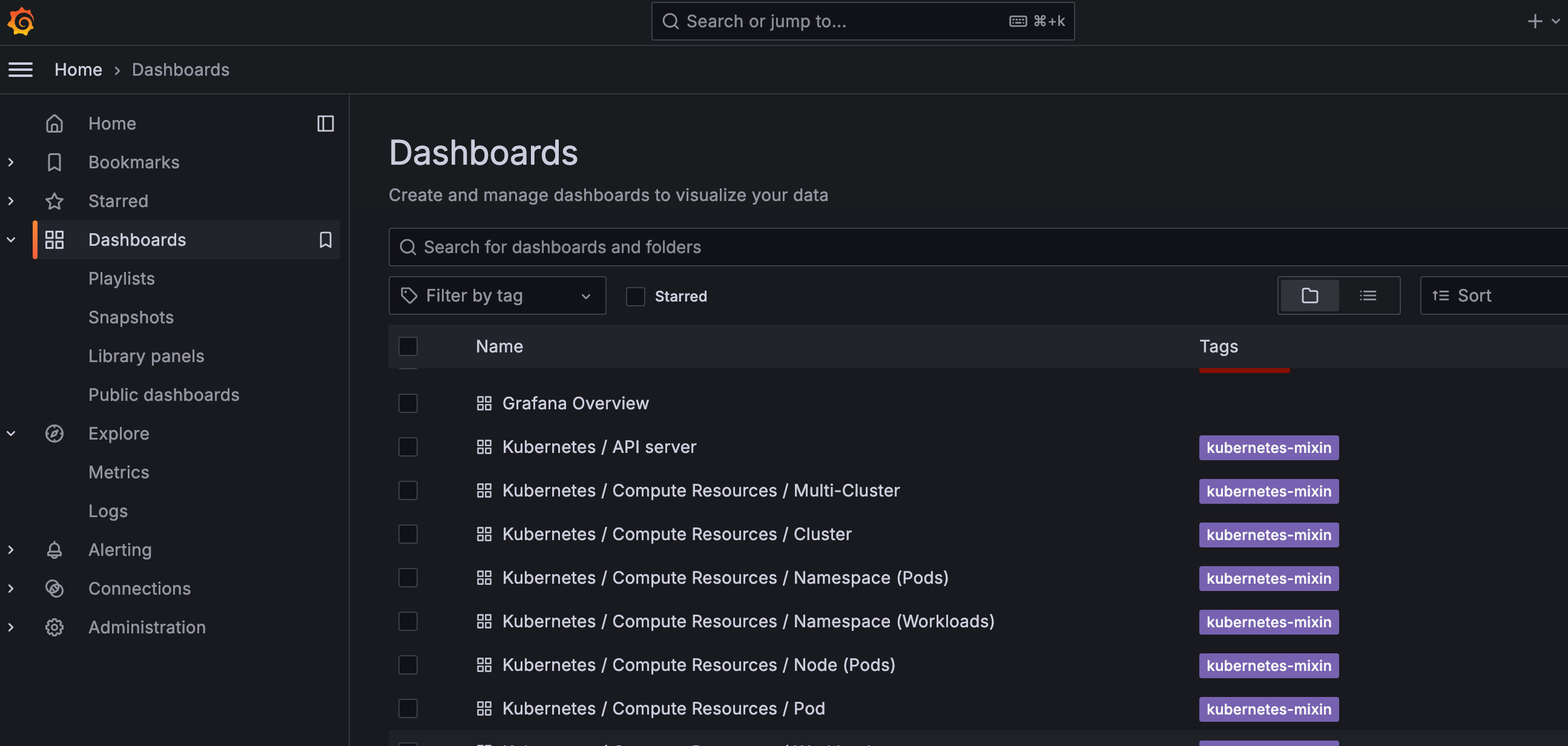Expand the Alerting section chevron
The height and width of the screenshot is (746, 1568).
click(x=11, y=550)
